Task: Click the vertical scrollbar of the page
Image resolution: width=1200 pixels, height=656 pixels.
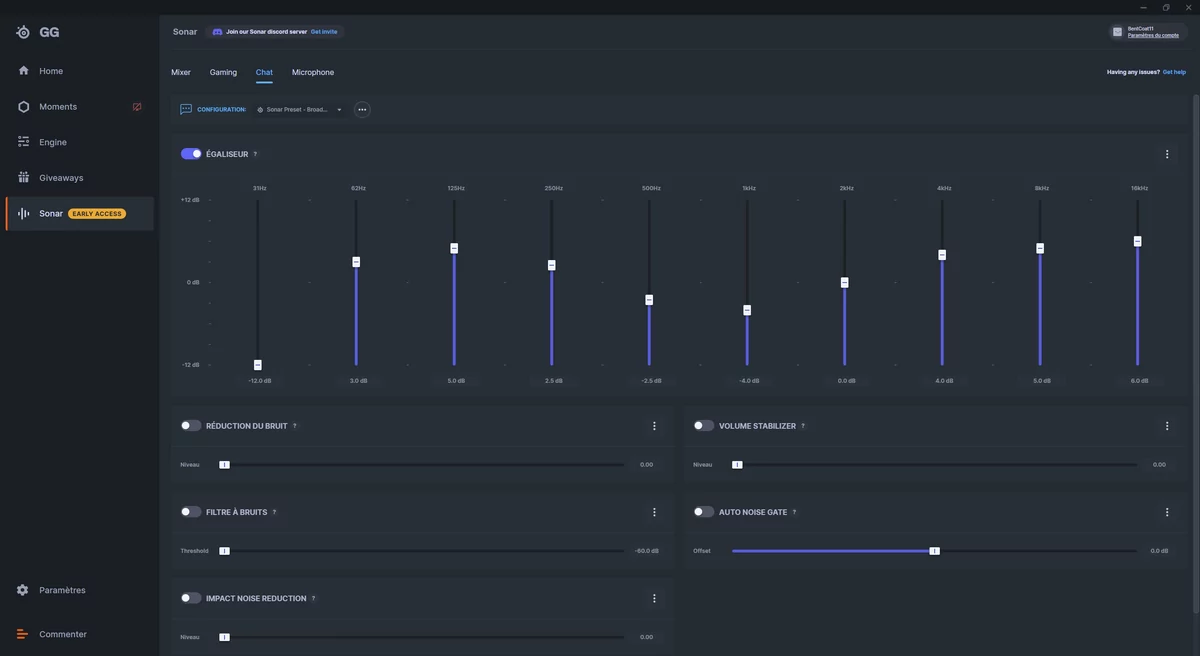Action: coord(1196,355)
